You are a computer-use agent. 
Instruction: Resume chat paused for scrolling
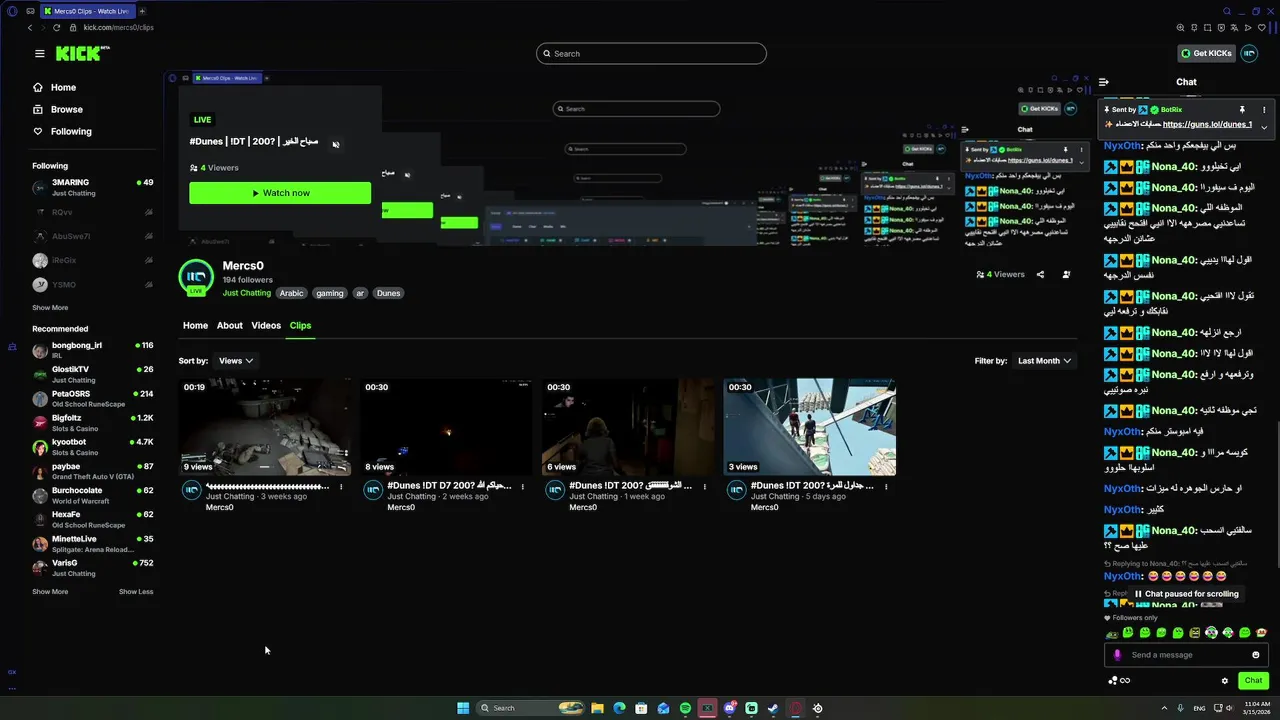point(1187,594)
